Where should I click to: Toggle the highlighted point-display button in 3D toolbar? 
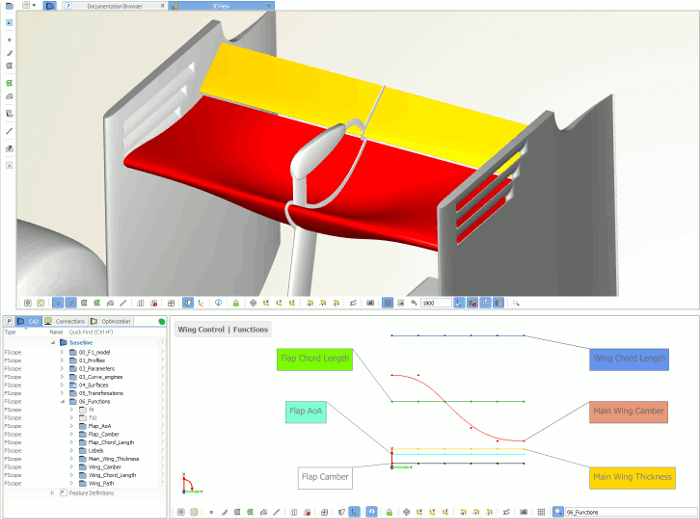pos(58,303)
